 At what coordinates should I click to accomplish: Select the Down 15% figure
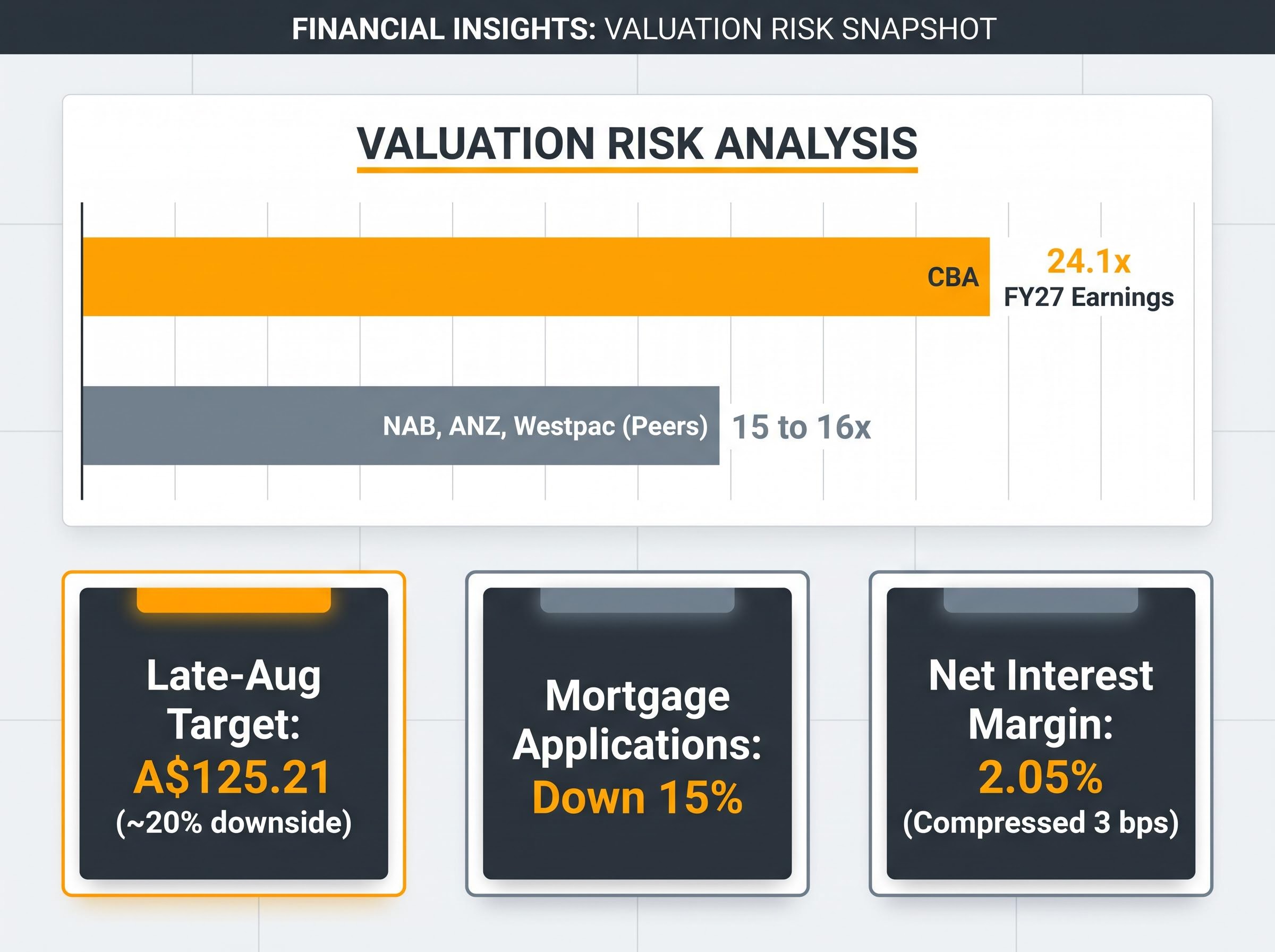[637, 798]
